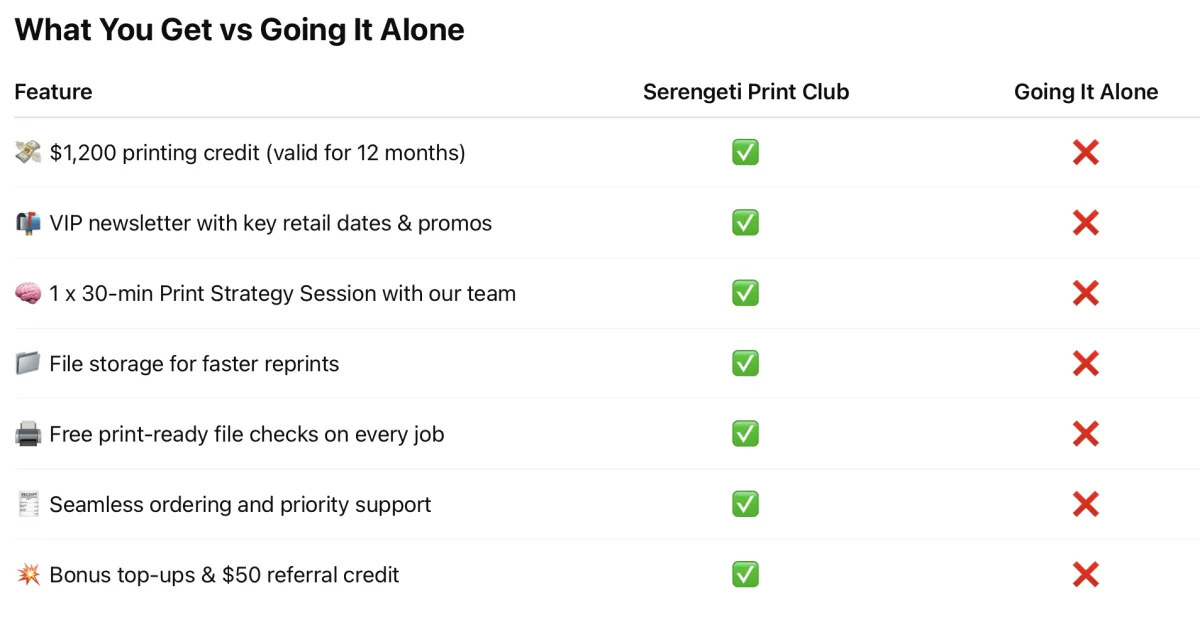
Task: Click the Serengeti Print Club column header
Action: [746, 92]
